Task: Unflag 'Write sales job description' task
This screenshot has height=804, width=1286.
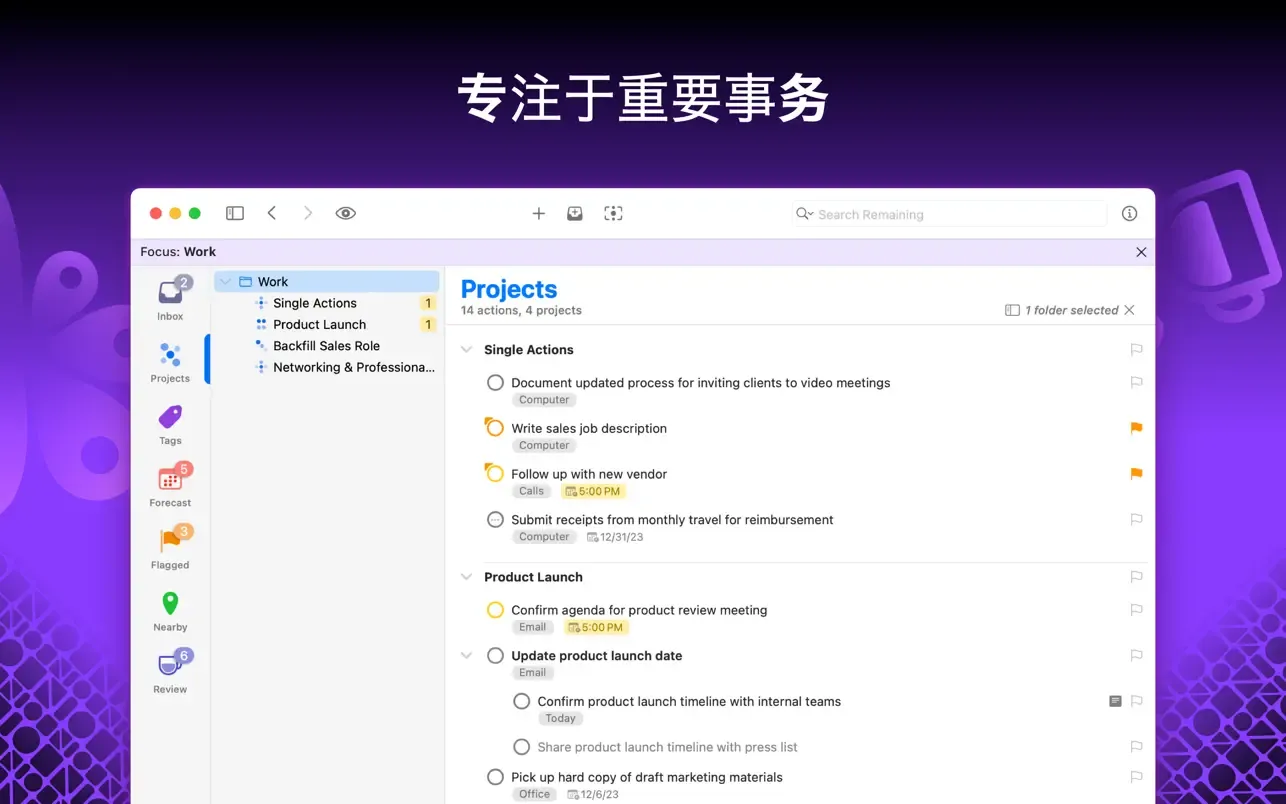Action: click(1136, 428)
